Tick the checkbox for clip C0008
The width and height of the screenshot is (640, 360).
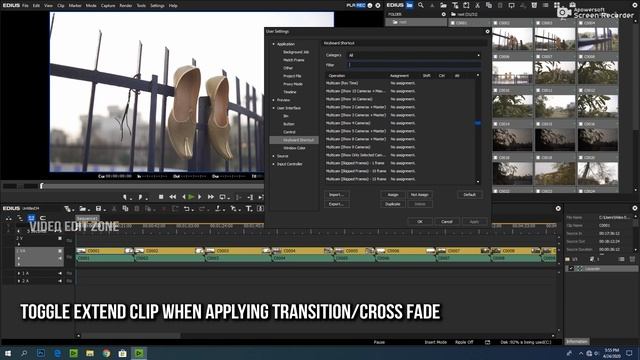click(581, 56)
